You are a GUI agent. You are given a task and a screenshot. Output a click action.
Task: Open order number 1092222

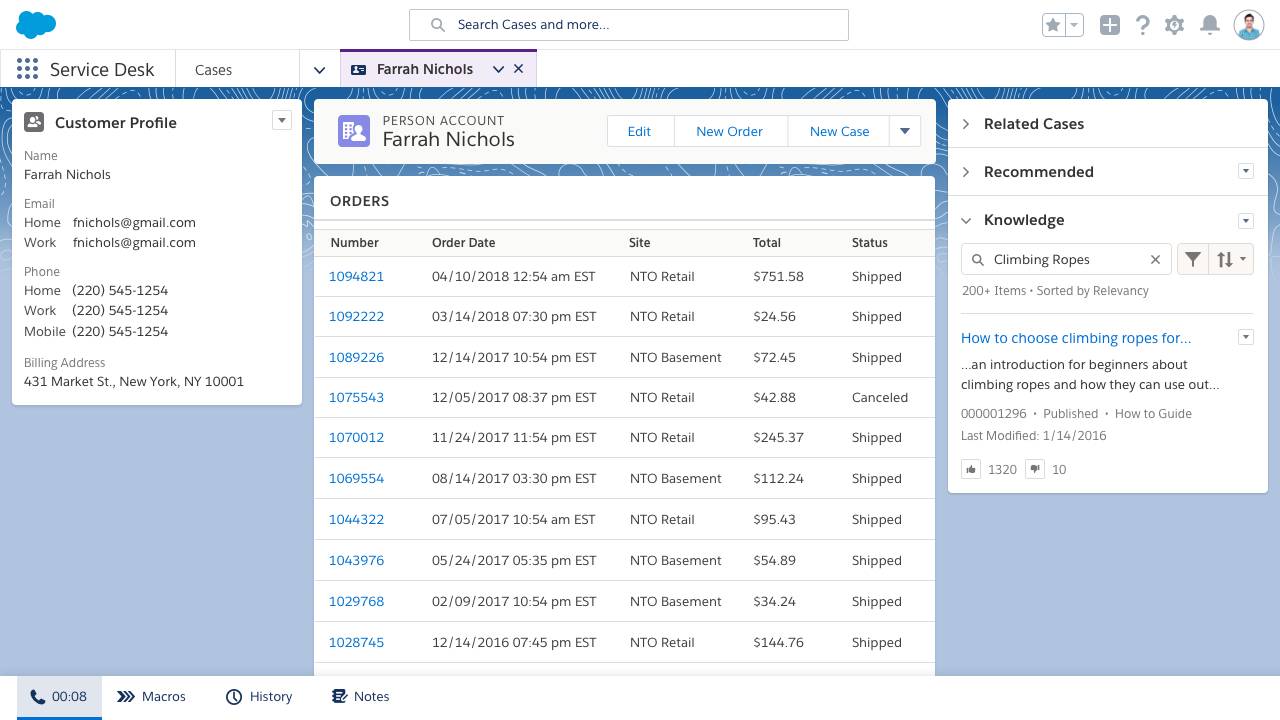[356, 317]
